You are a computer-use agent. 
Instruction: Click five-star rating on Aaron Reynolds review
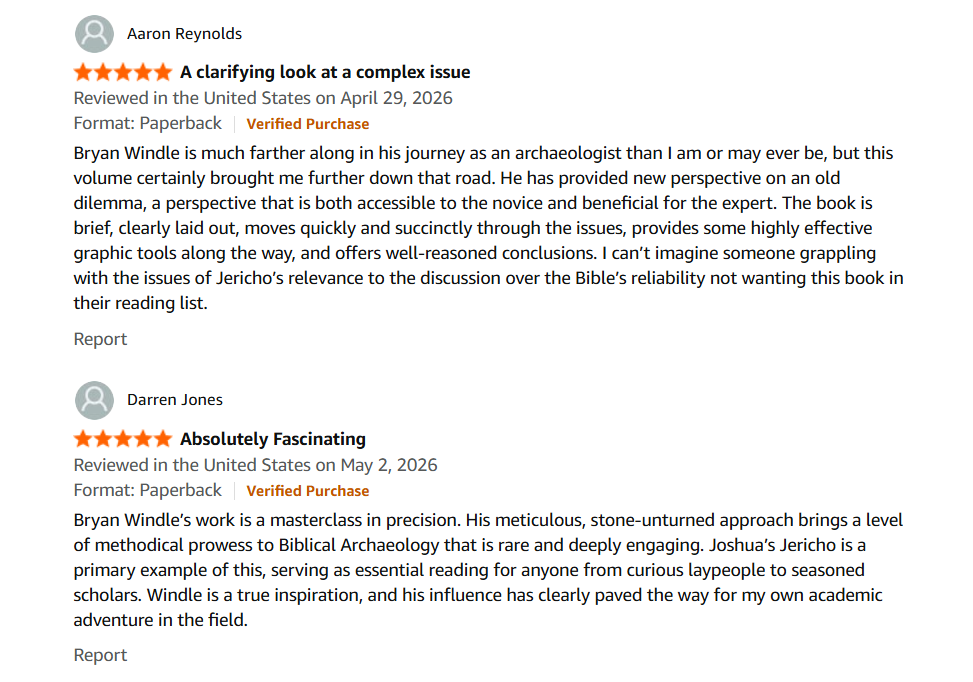tap(123, 72)
